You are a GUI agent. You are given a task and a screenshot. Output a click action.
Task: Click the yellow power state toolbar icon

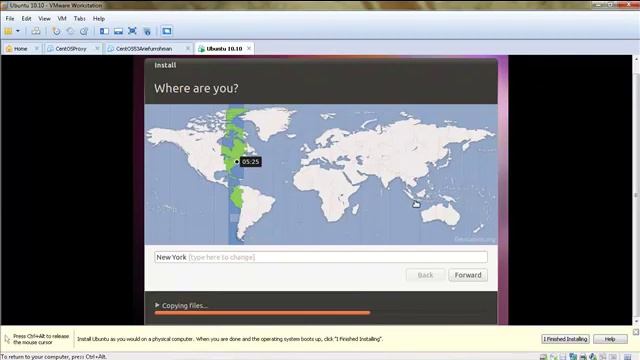click(8, 31)
